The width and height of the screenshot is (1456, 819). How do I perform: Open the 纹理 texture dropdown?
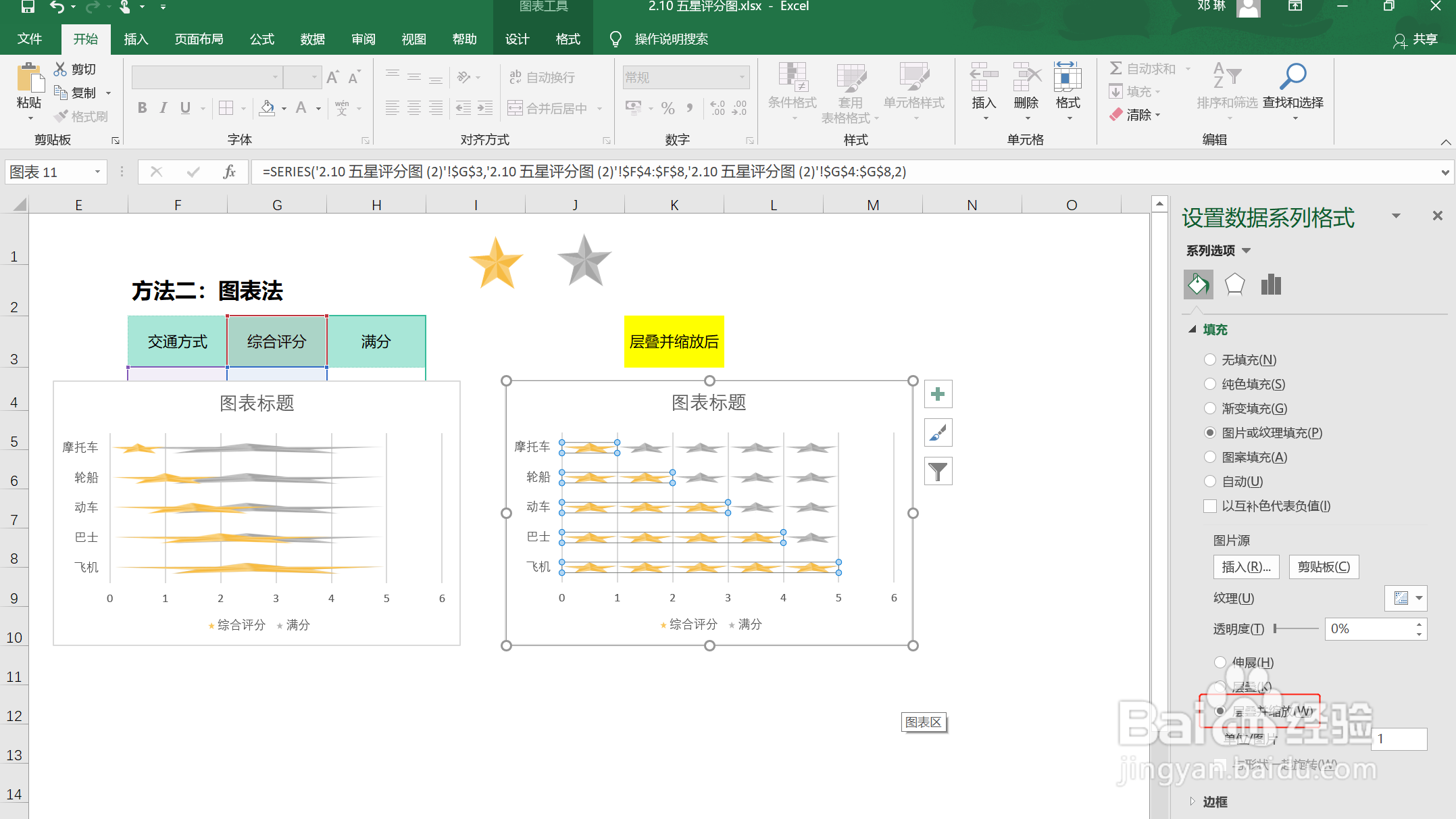(1417, 598)
